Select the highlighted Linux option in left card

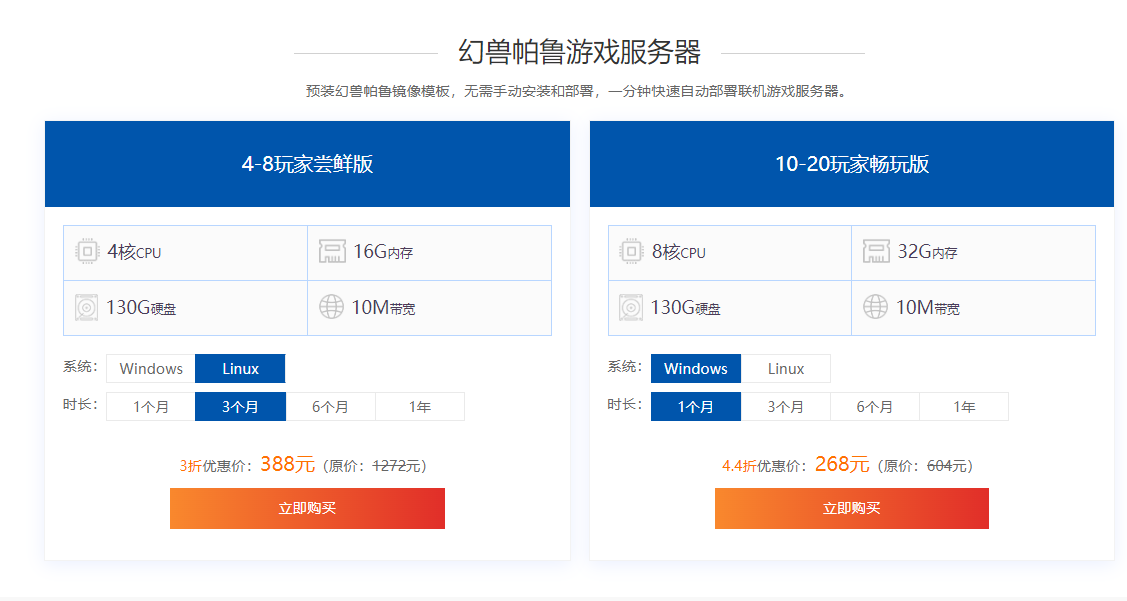[240, 369]
